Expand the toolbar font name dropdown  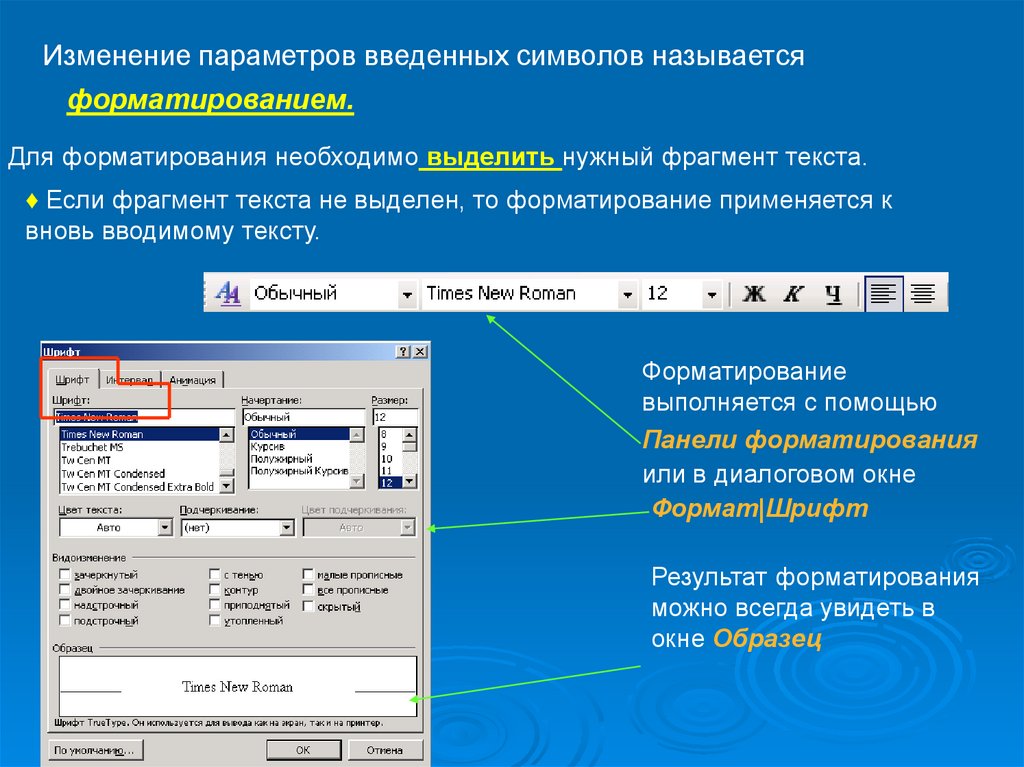click(x=627, y=294)
